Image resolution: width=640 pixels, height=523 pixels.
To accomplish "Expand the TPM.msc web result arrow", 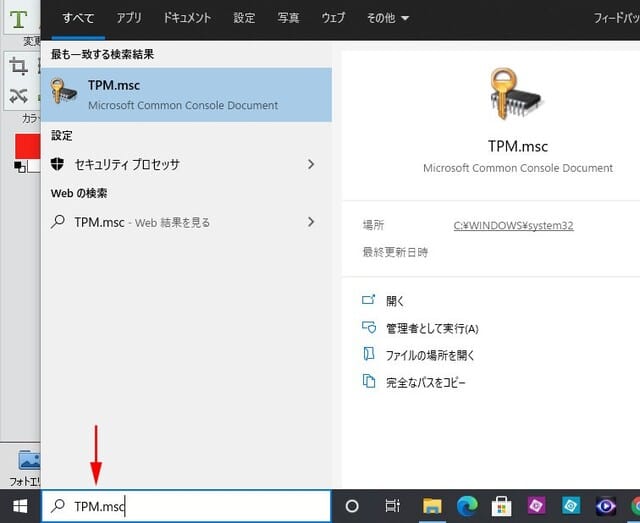I will pos(311,222).
